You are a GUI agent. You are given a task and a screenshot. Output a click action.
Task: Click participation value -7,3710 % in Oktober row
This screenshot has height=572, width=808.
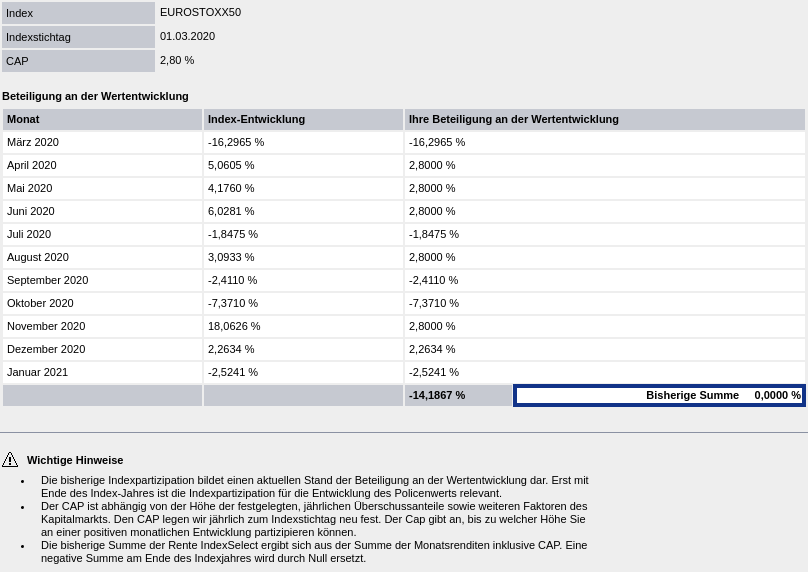[x=434, y=304]
